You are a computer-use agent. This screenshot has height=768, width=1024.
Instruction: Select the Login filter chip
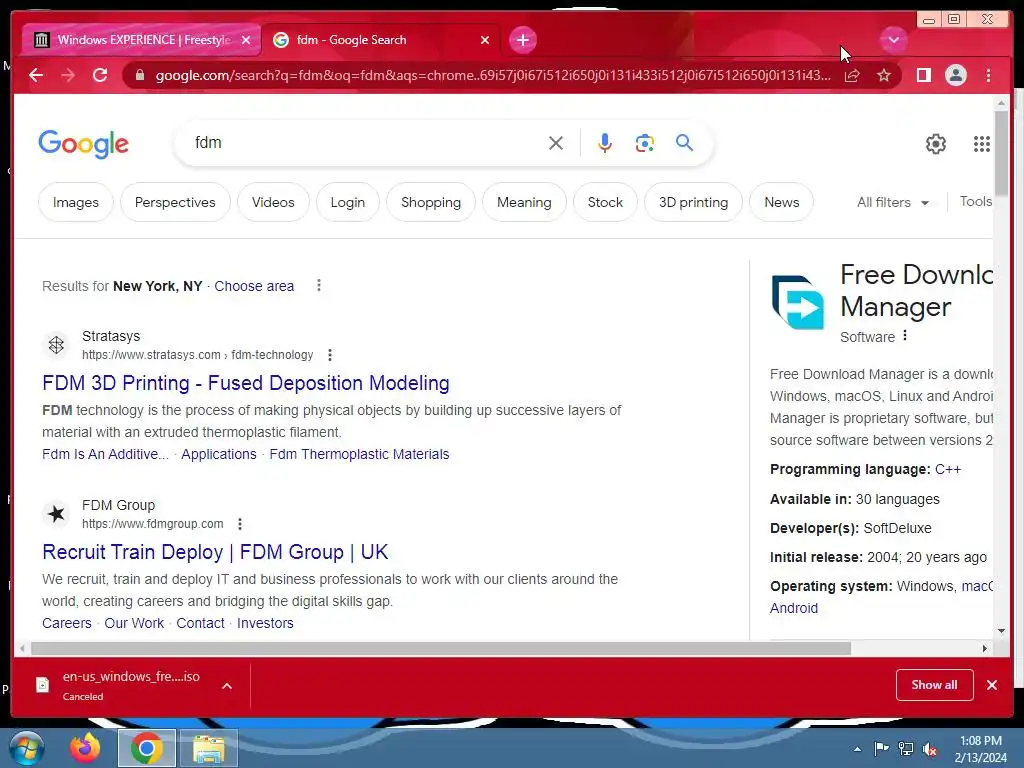tap(347, 202)
